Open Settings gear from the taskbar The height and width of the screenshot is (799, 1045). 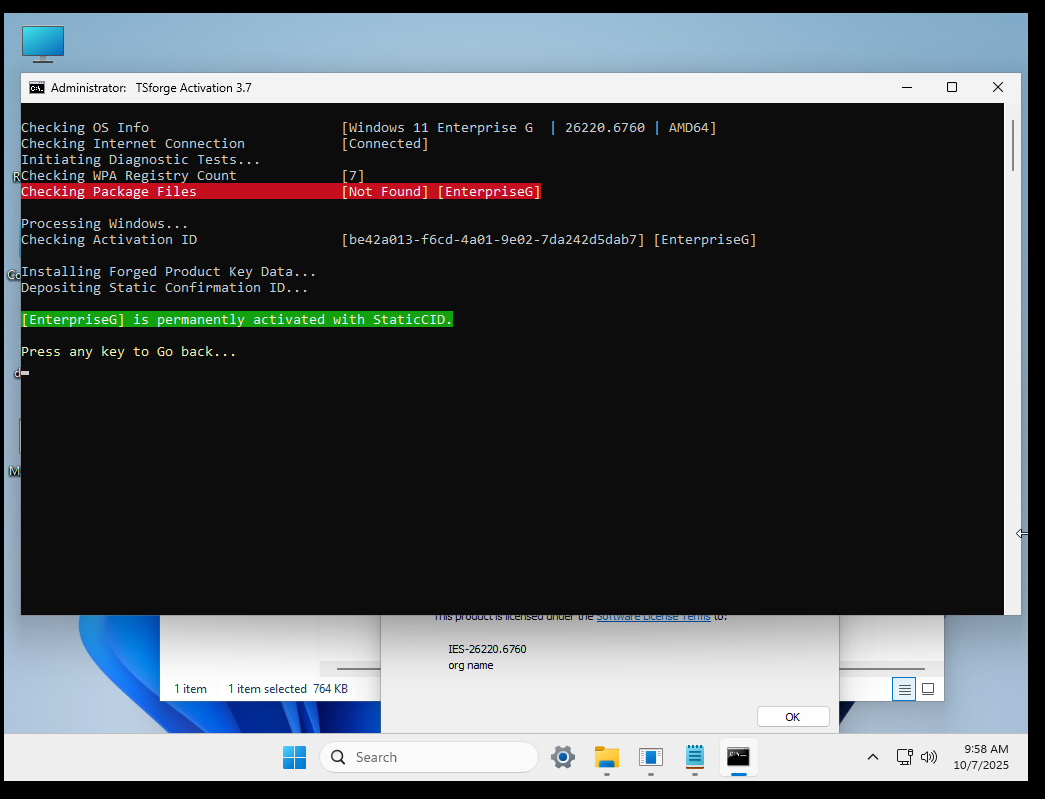pos(563,757)
